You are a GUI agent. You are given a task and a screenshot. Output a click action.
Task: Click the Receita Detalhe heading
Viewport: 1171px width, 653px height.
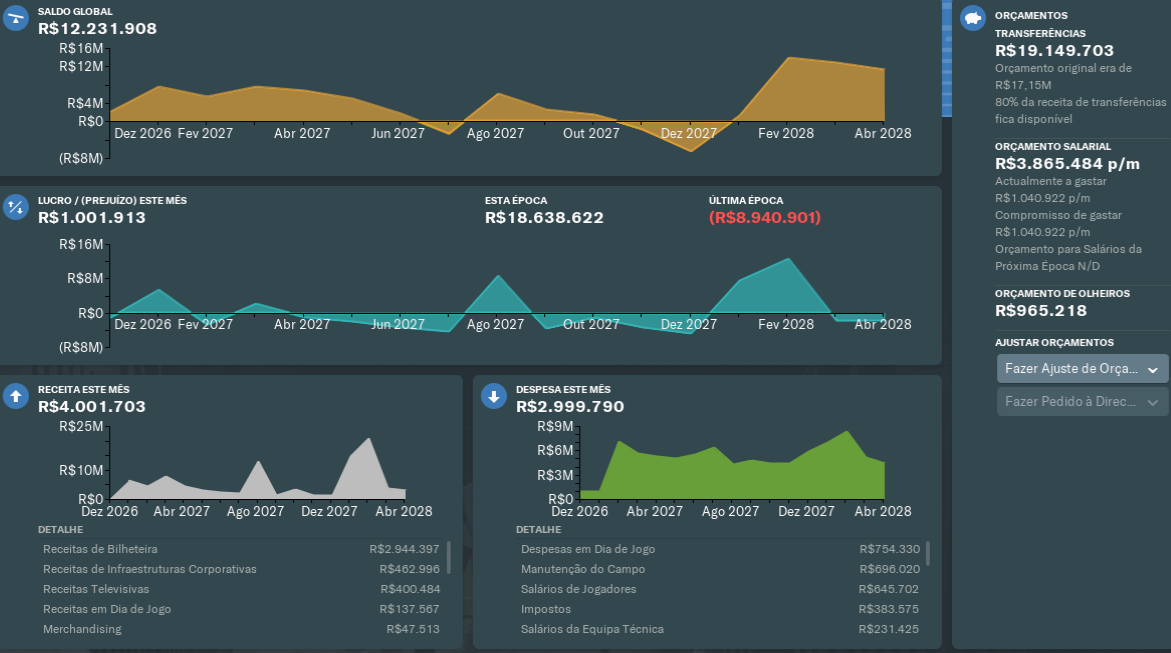click(60, 529)
